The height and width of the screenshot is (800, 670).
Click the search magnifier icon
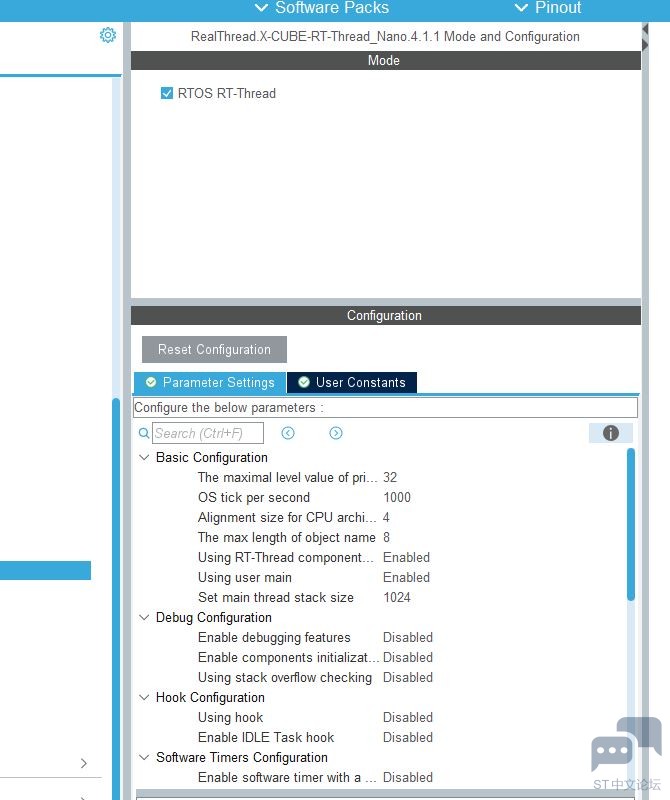144,433
